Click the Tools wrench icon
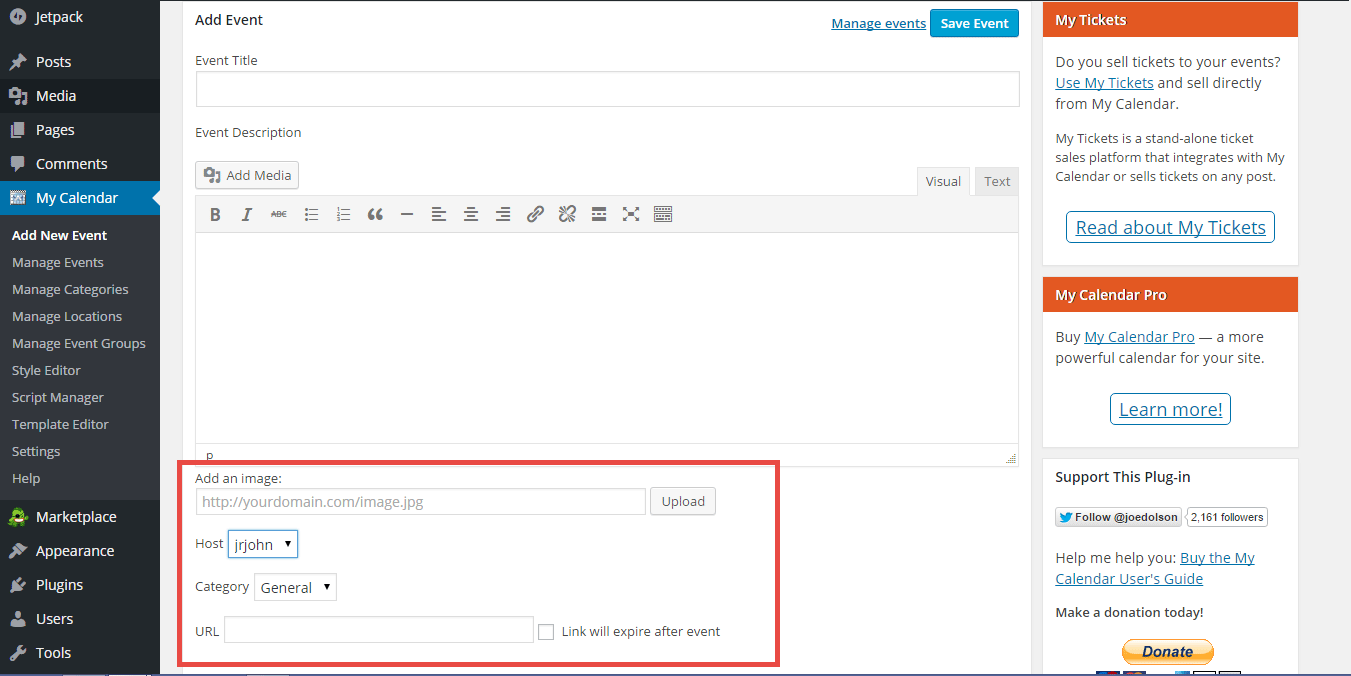 coord(18,653)
